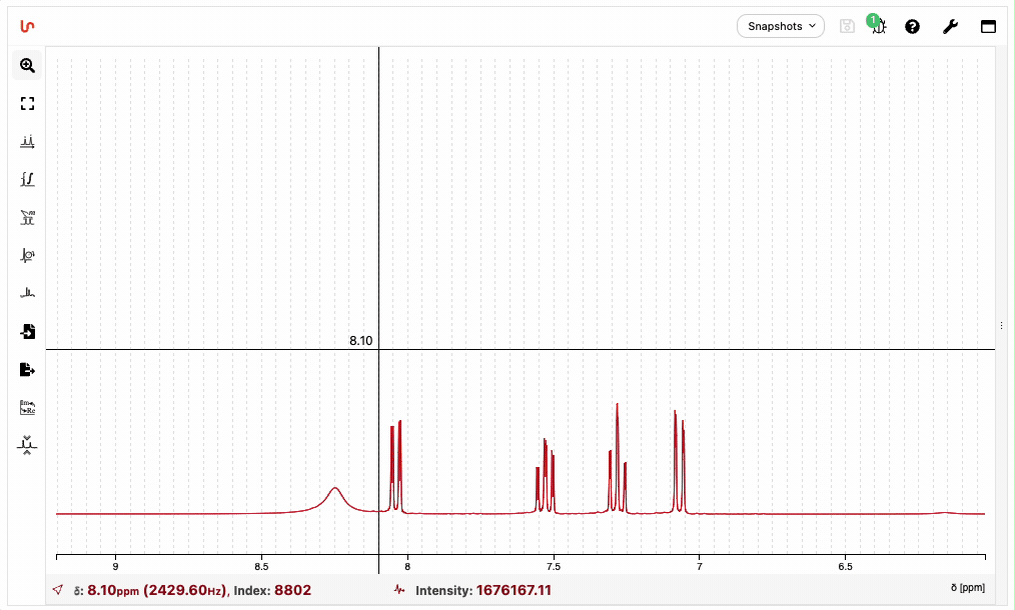Viewport: 1015px width, 610px height.
Task: Select the Zoom in tool
Action: coord(27,65)
